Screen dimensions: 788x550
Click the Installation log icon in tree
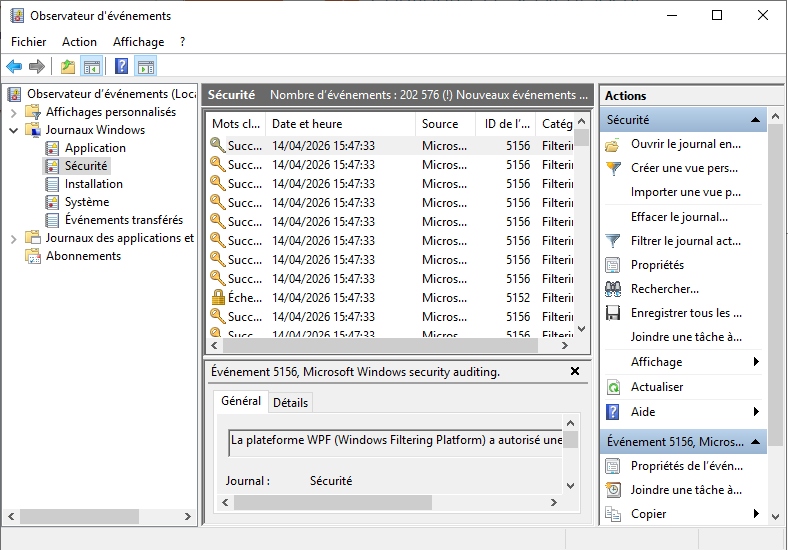coord(52,184)
